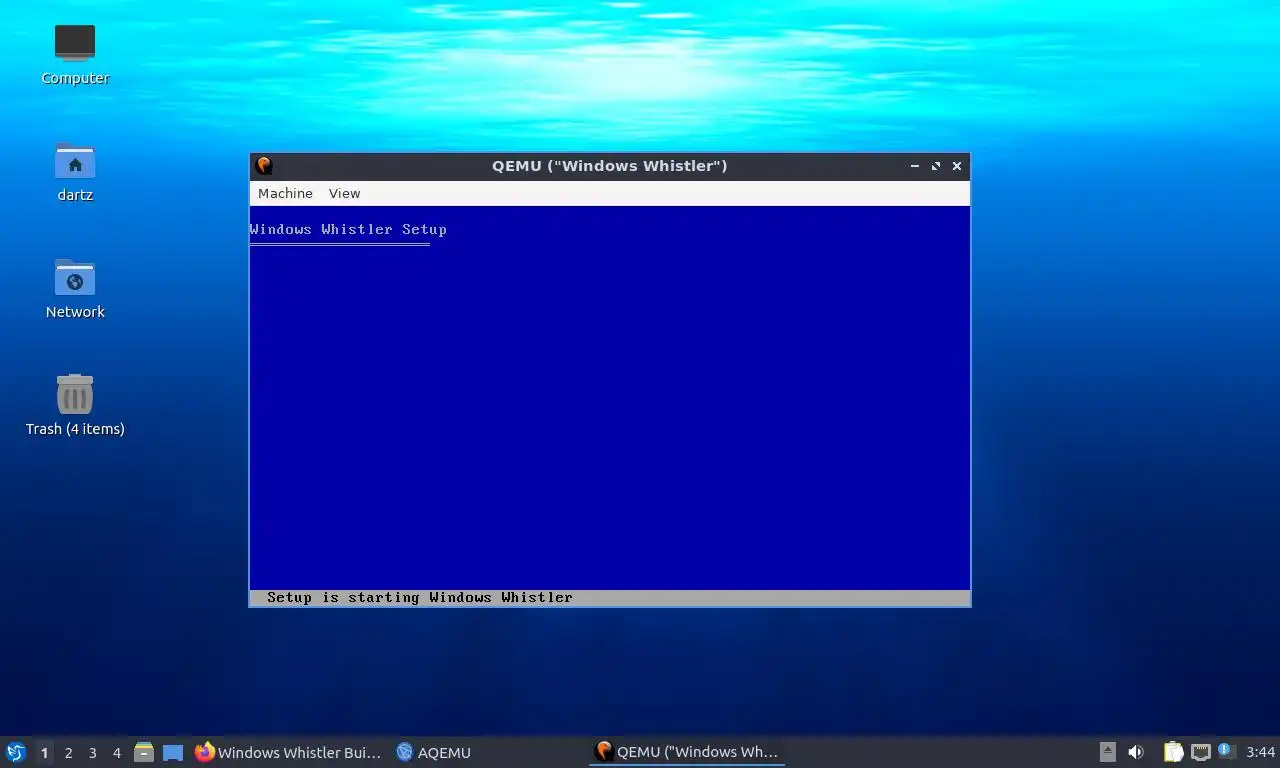This screenshot has height=768, width=1280.
Task: Click inside the Windows Whistler Setup screen
Action: point(610,406)
